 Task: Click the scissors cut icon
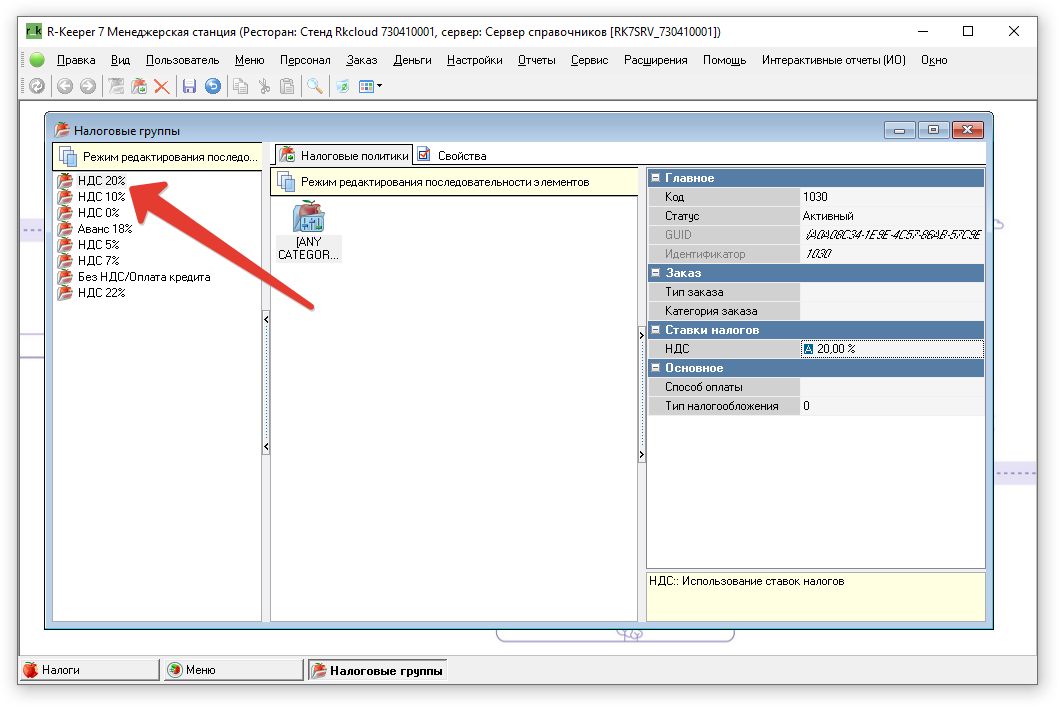264,87
